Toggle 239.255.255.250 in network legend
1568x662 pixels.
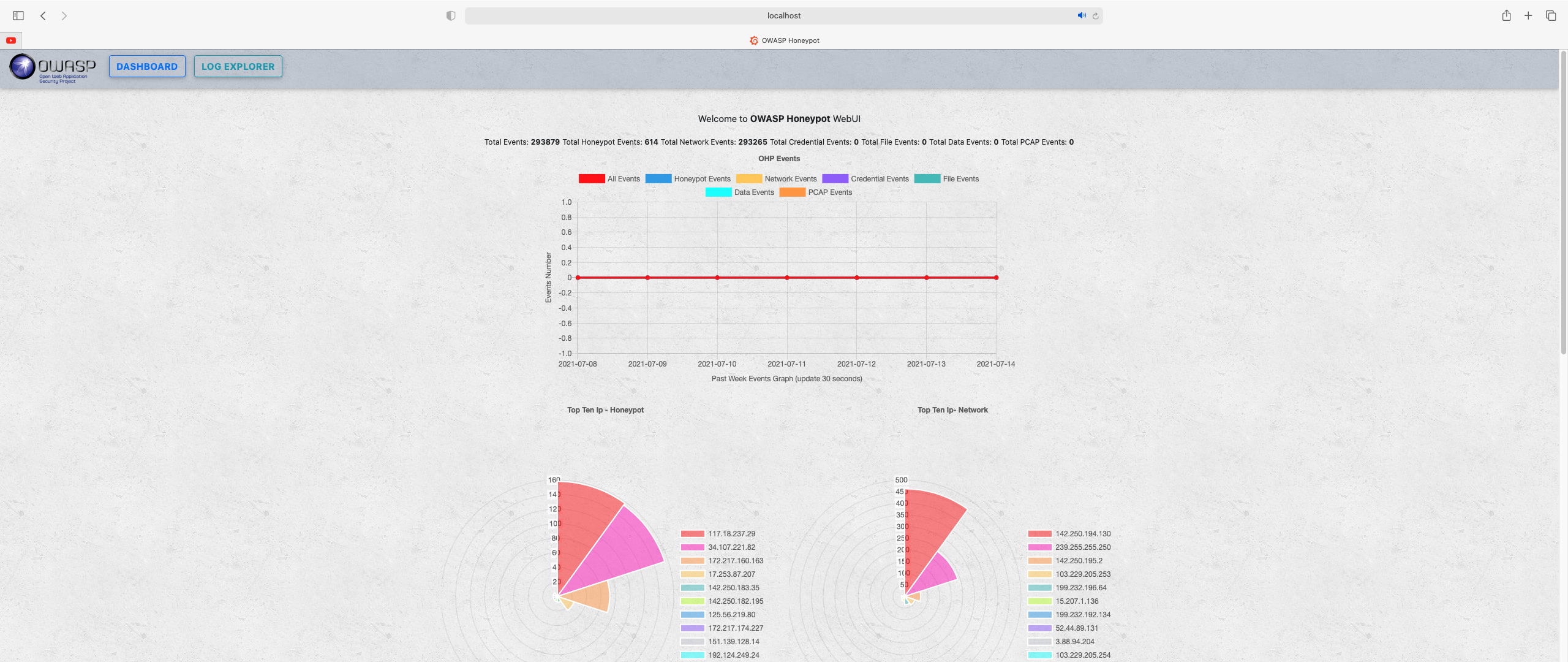[x=1040, y=547]
